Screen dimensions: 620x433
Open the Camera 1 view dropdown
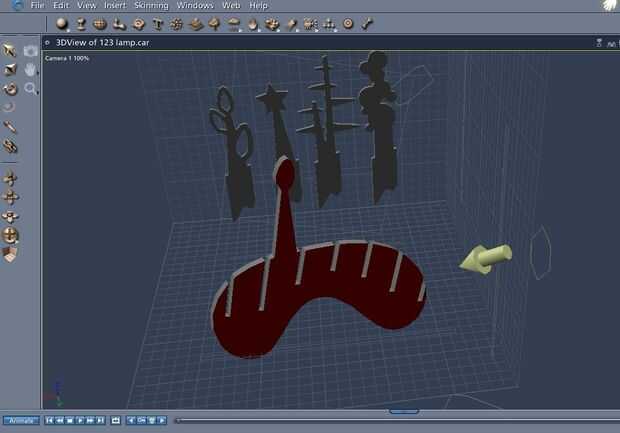click(x=67, y=59)
